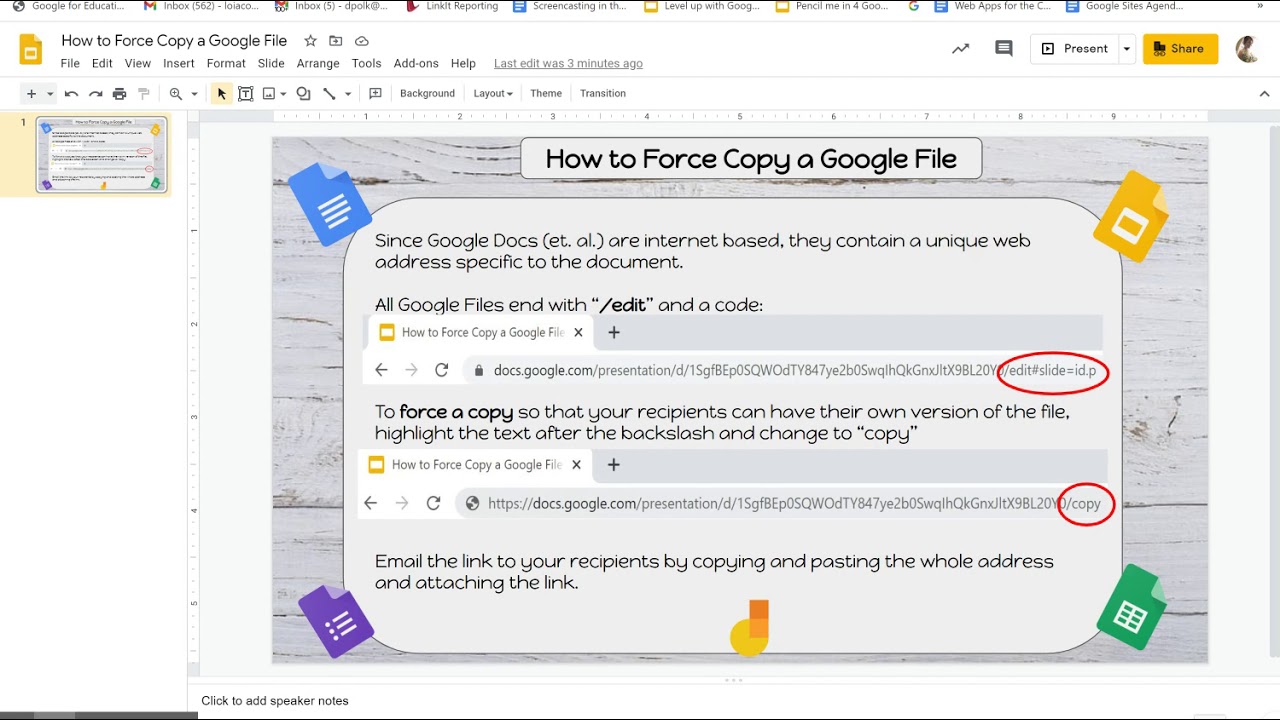
Task: Select the Paint format tool
Action: pos(143,94)
